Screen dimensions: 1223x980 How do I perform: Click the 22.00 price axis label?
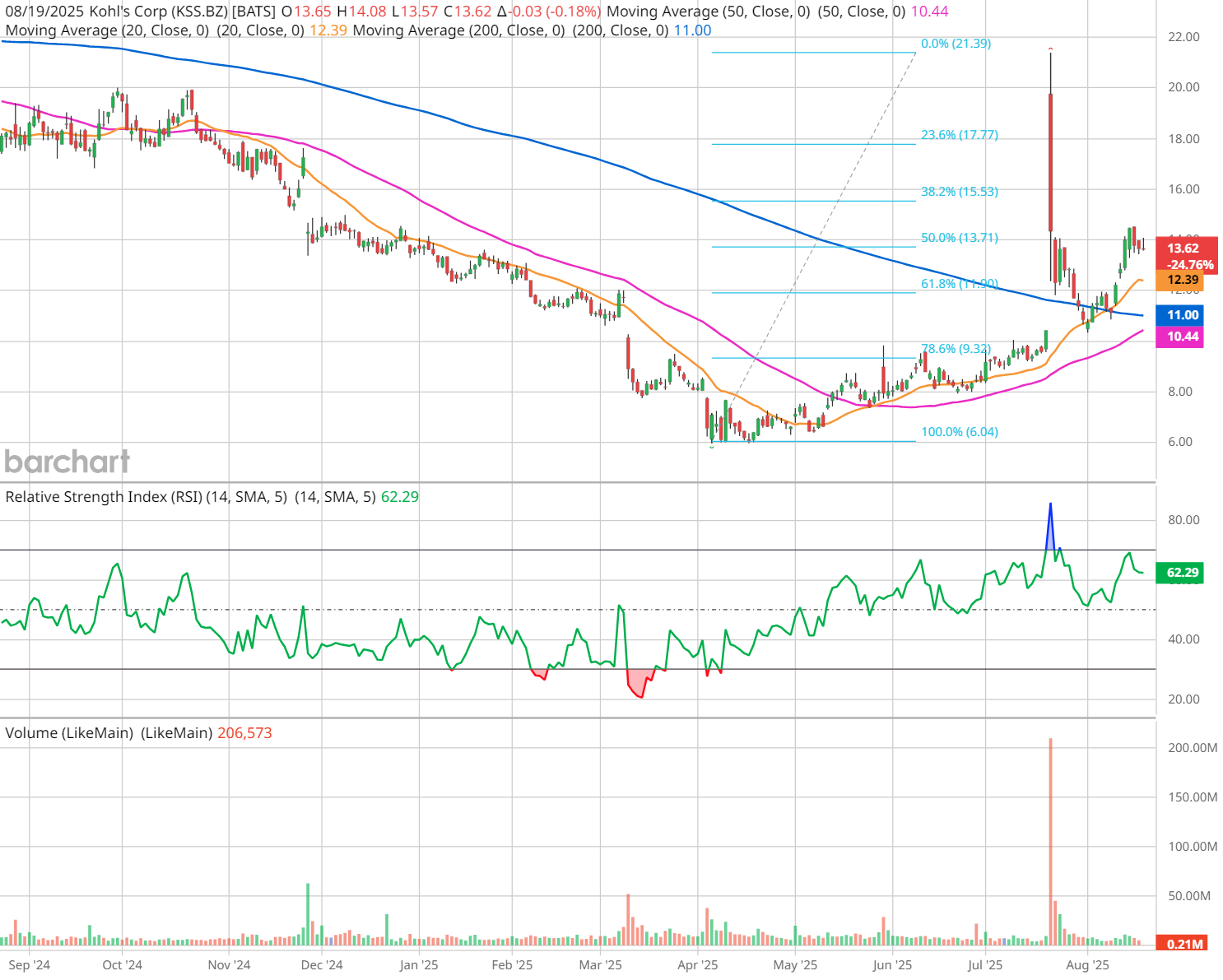[1183, 37]
